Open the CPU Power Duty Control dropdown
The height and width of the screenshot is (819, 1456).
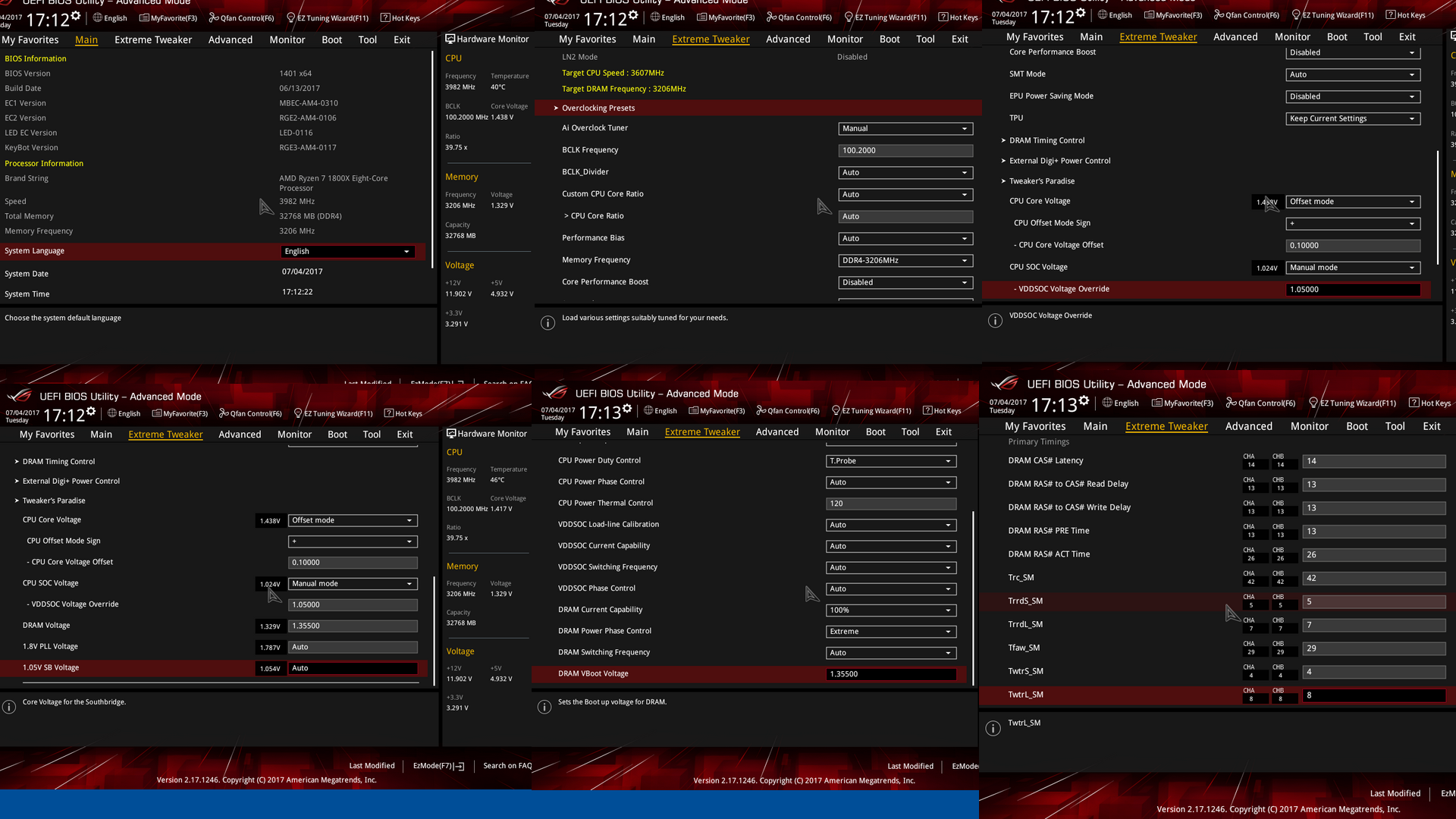tap(891, 460)
